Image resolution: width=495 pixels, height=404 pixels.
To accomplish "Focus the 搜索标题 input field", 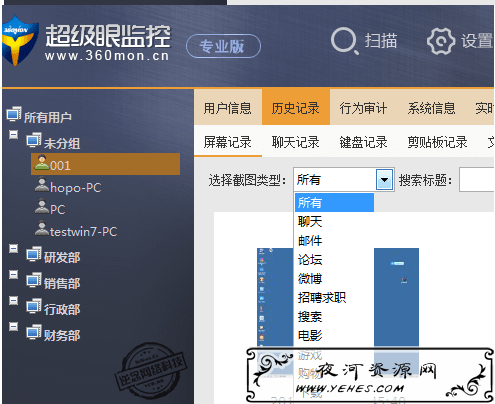I will point(476,180).
